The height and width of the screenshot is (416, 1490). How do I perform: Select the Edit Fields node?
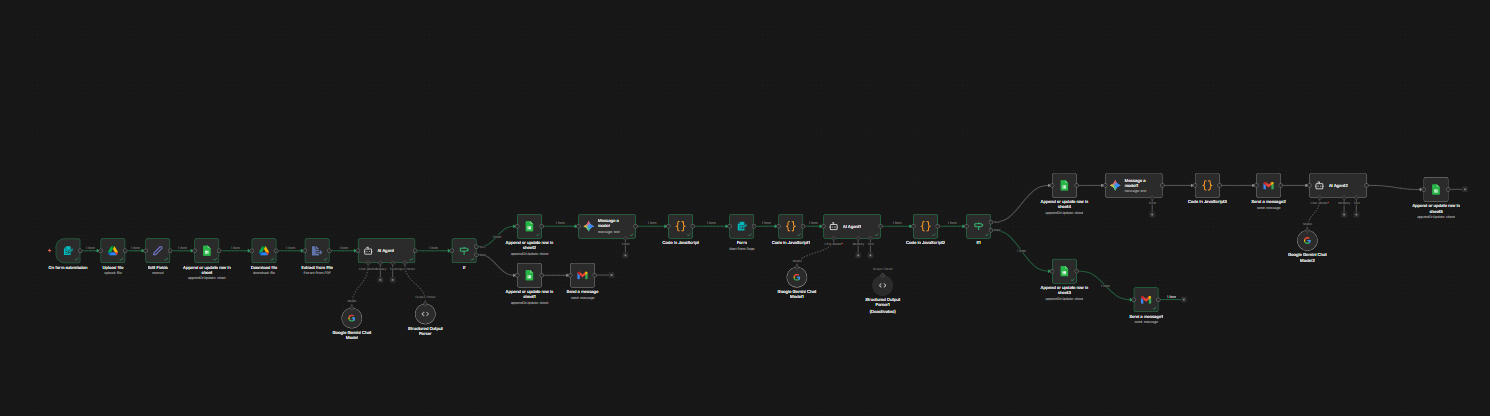[159, 250]
